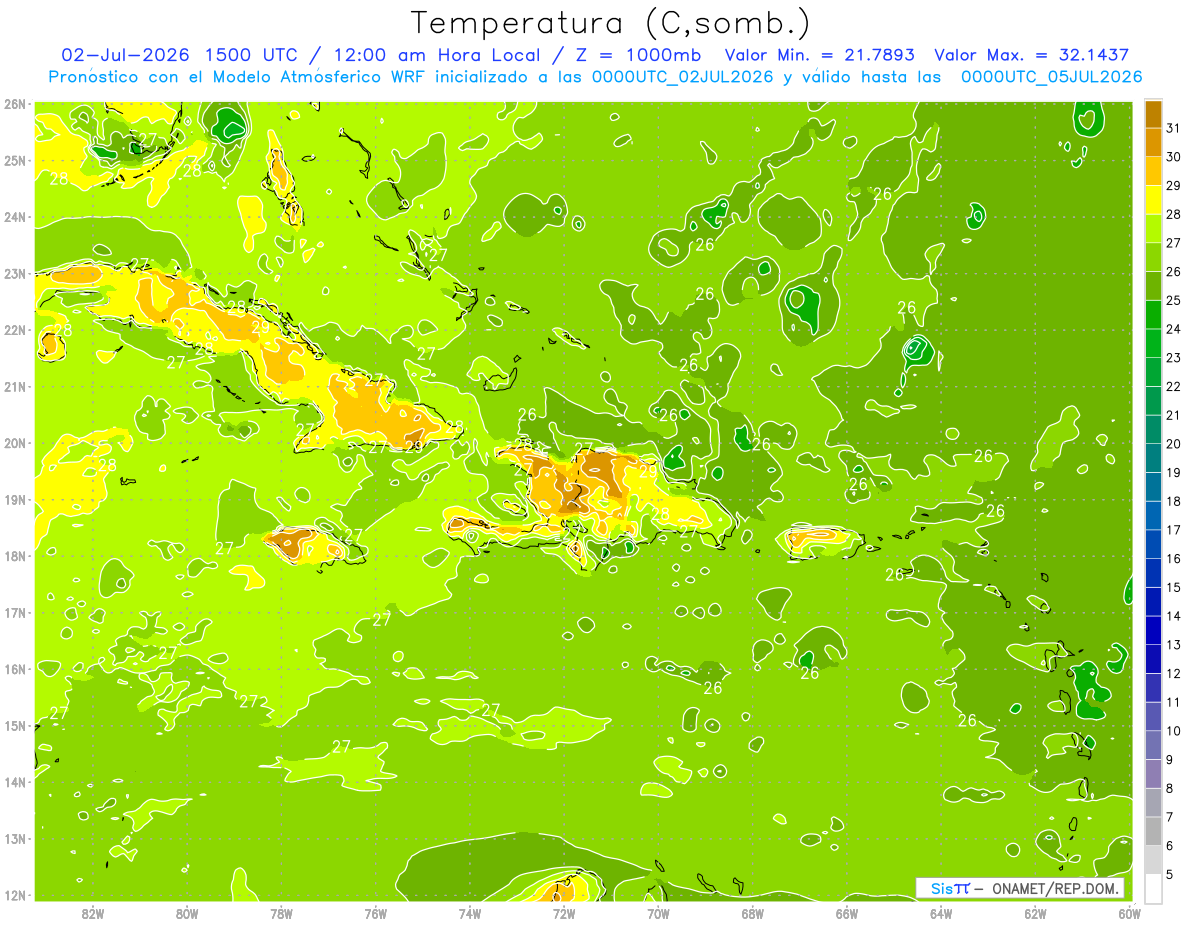Click the initialization time "0000UTC_02JUL2026"
1200x927 pixels.
coord(682,77)
